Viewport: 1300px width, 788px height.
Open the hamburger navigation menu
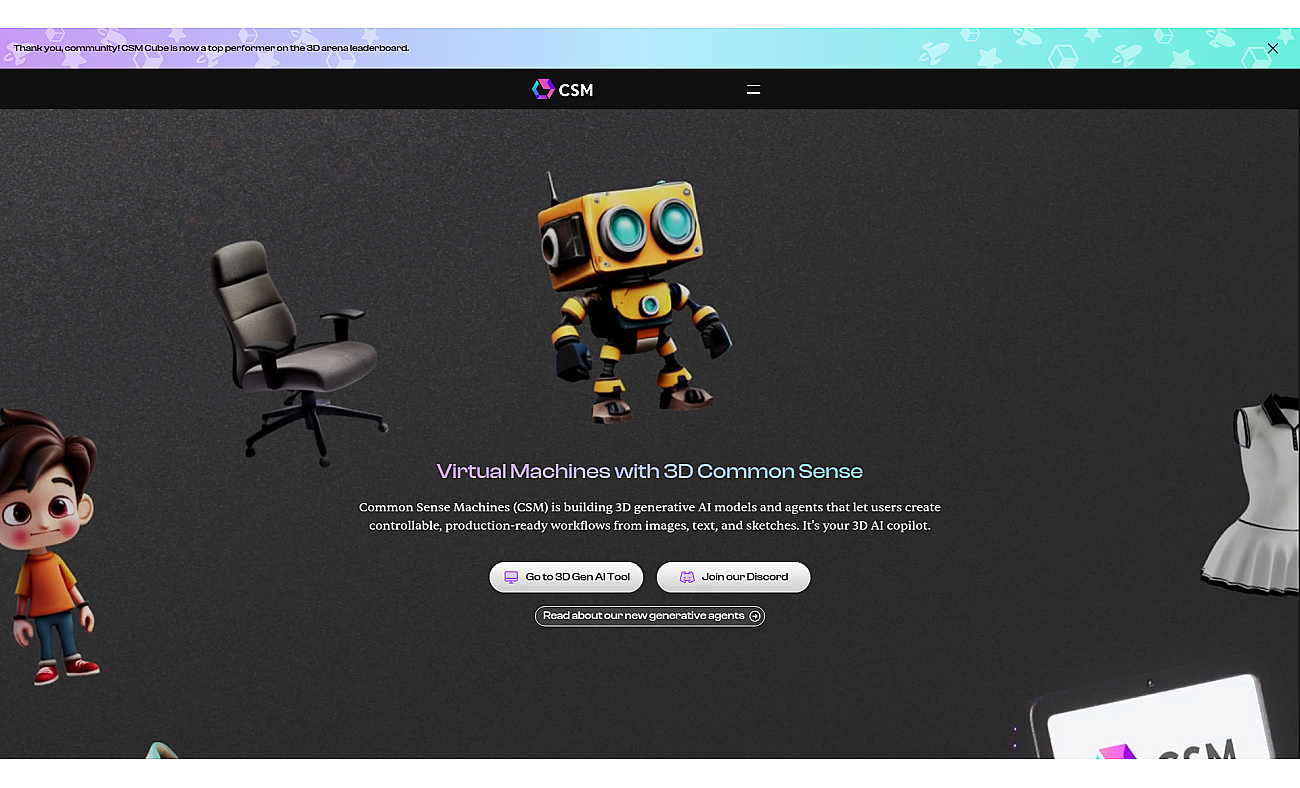(754, 90)
